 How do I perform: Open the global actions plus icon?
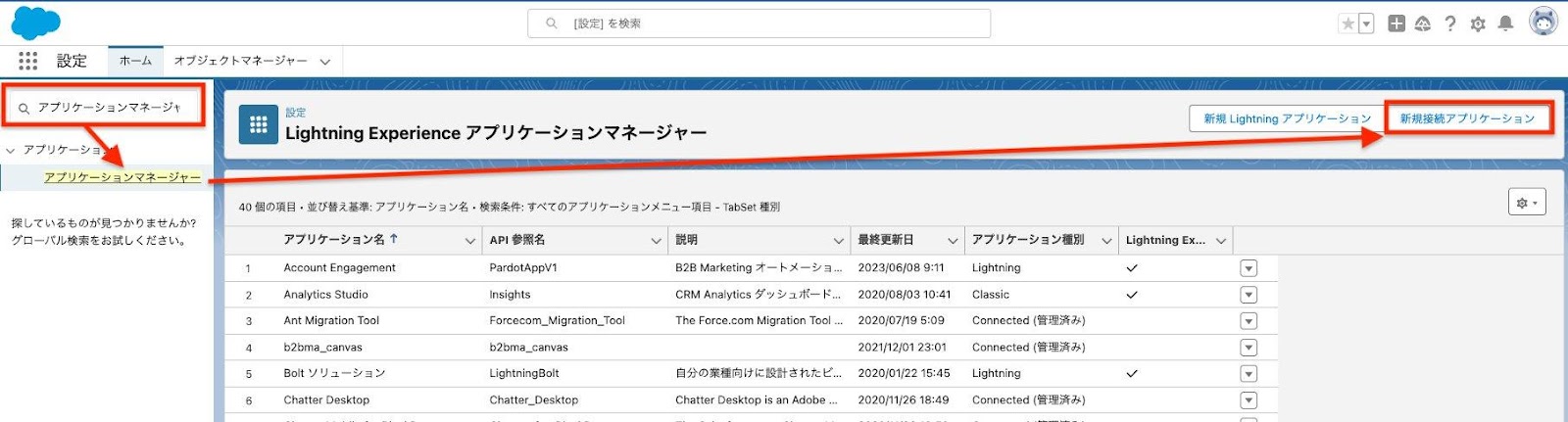1396,23
